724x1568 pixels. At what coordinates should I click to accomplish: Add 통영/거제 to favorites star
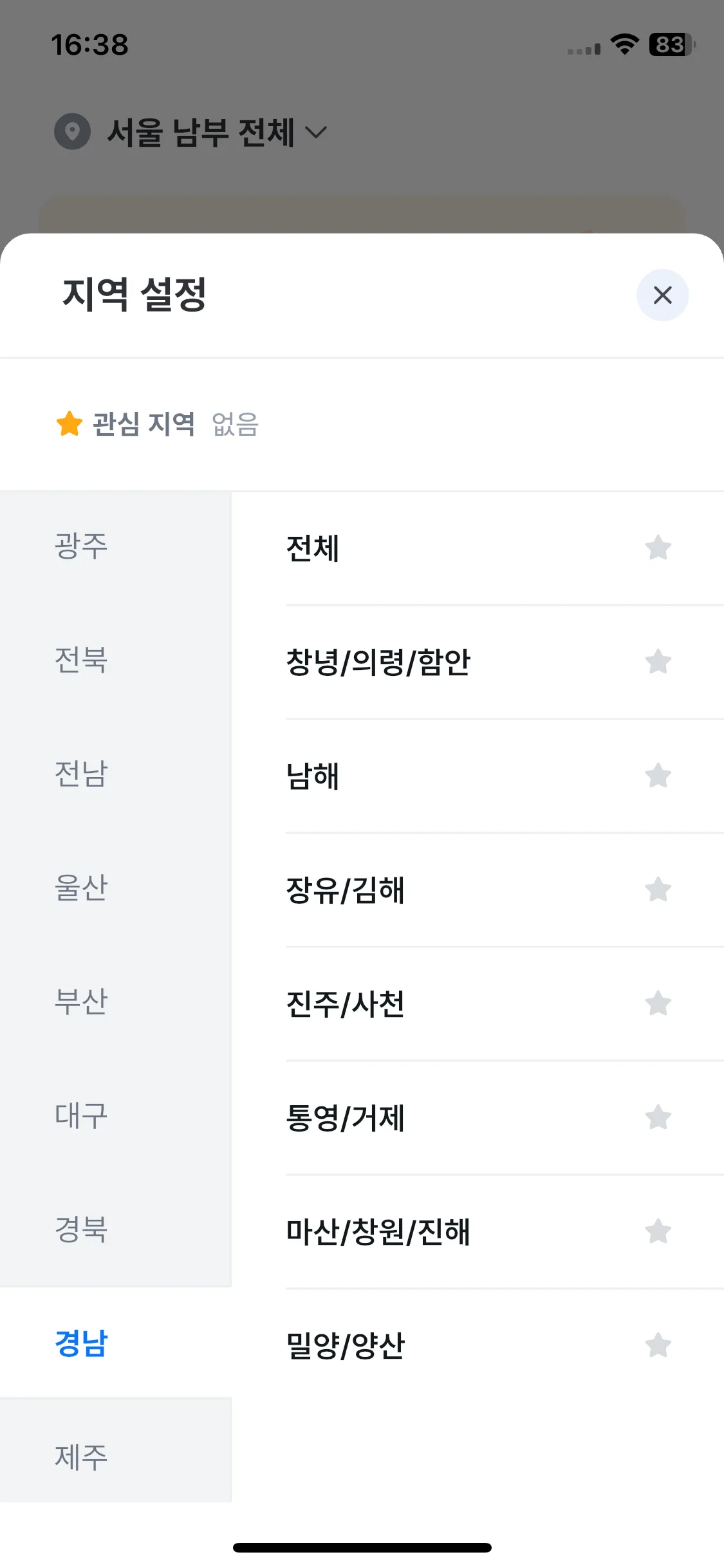(658, 1117)
